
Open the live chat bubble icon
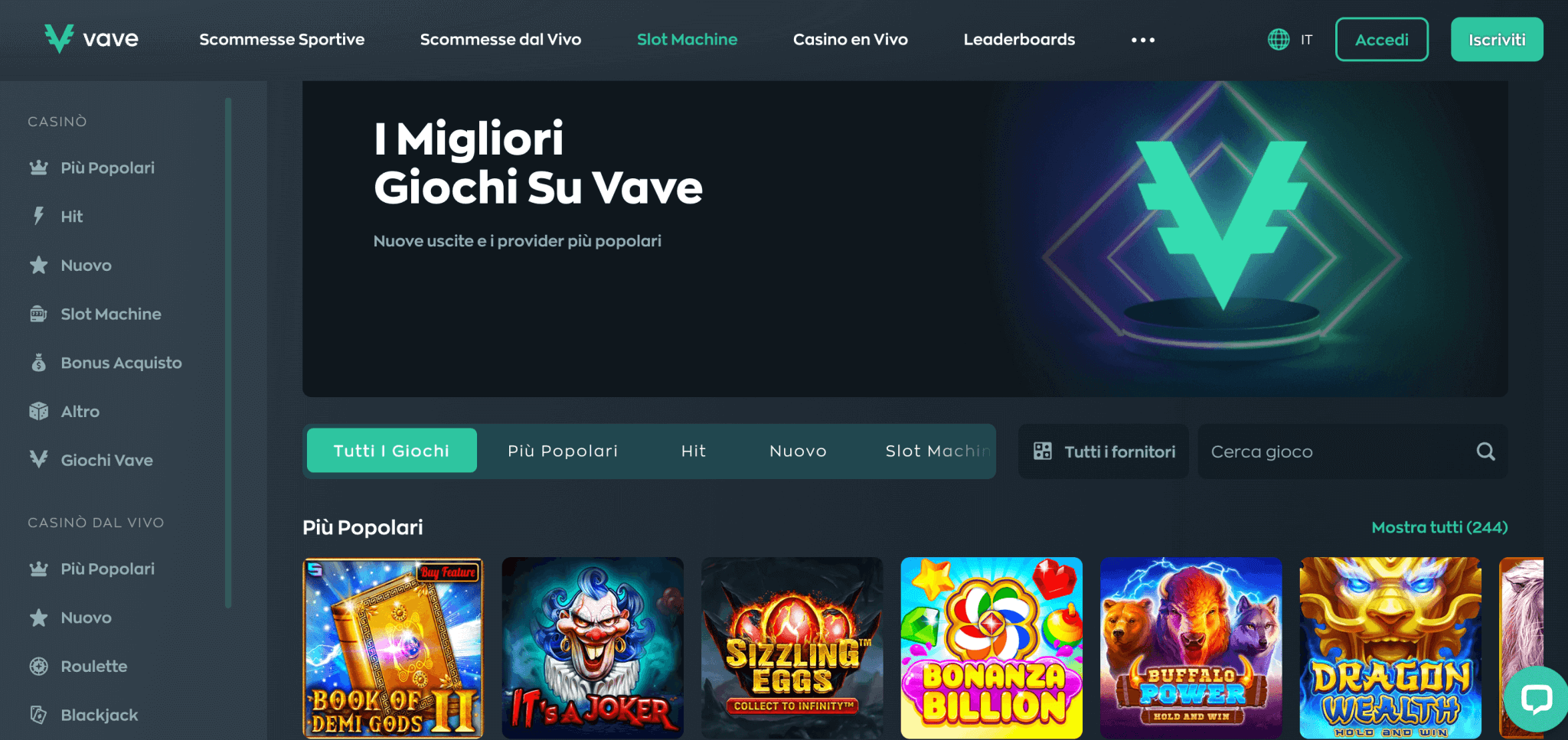(1536, 698)
